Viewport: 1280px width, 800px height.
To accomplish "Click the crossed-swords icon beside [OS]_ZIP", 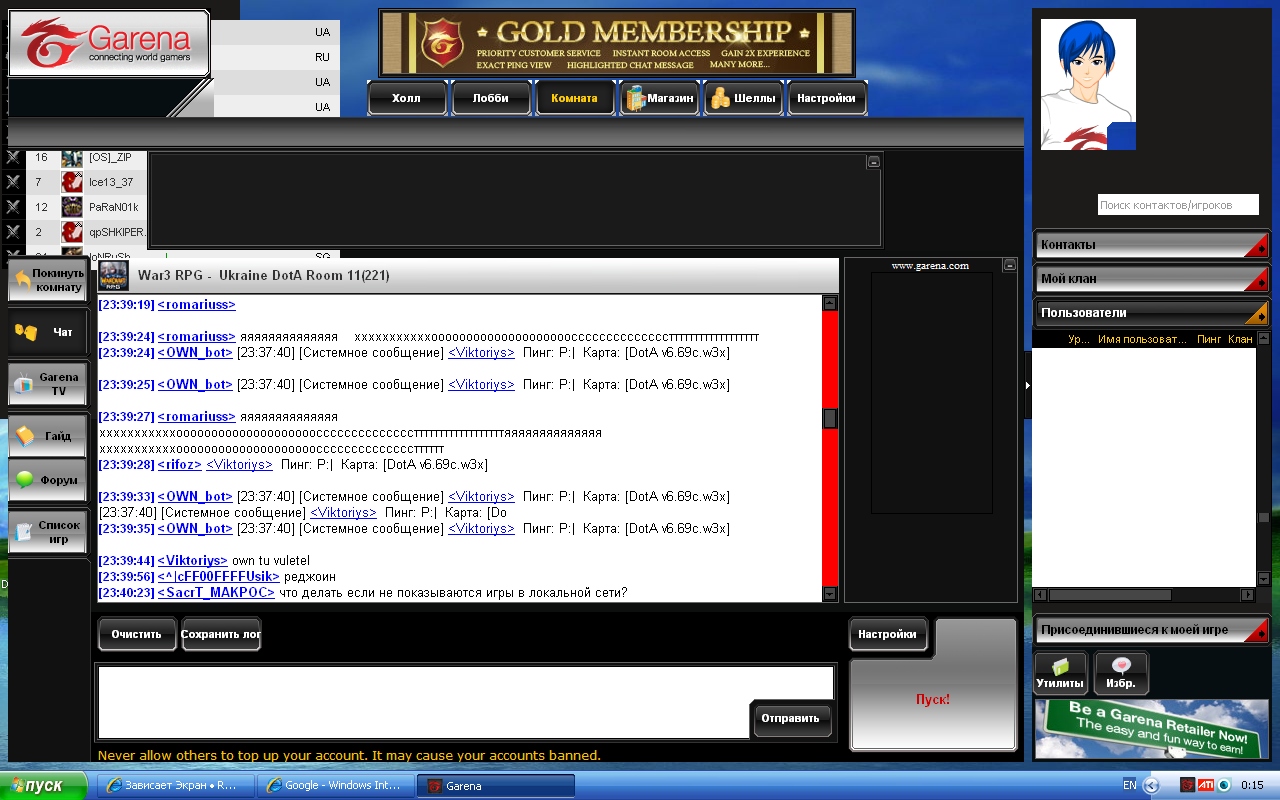I will (13, 157).
